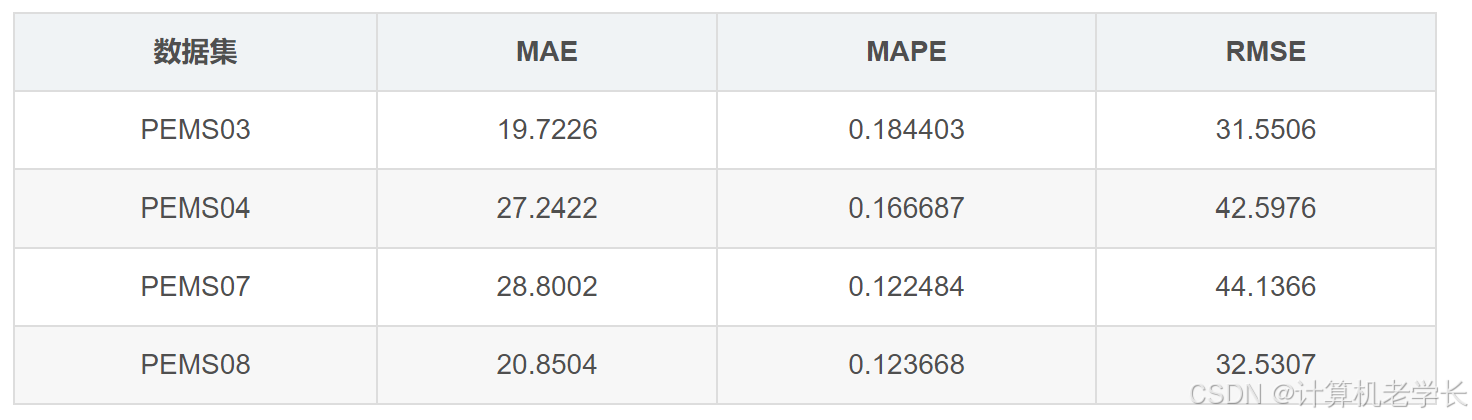The height and width of the screenshot is (420, 1472).
Task: Select the PEMS07 dataset cell
Action: click(x=195, y=287)
